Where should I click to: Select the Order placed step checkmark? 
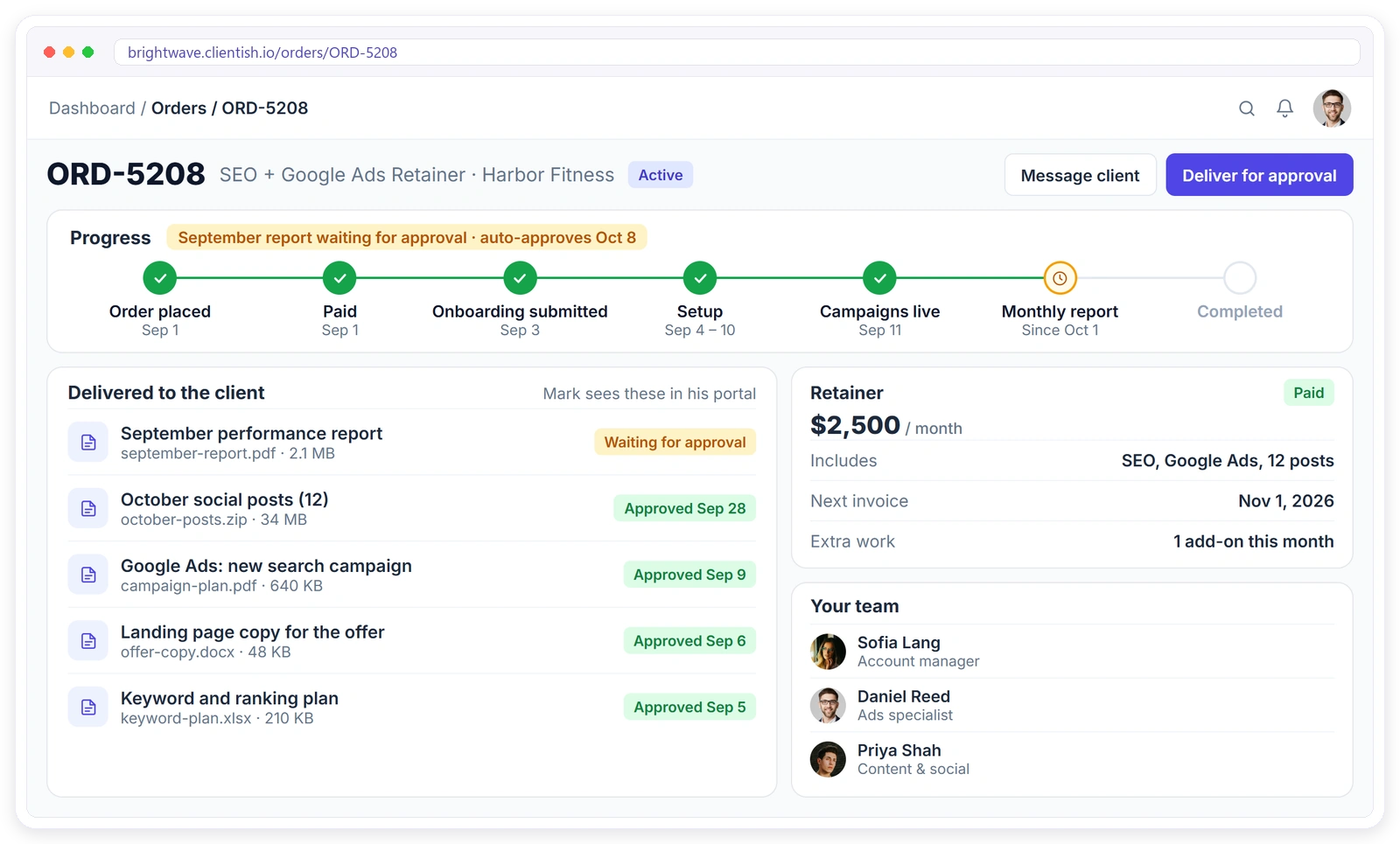coord(160,278)
